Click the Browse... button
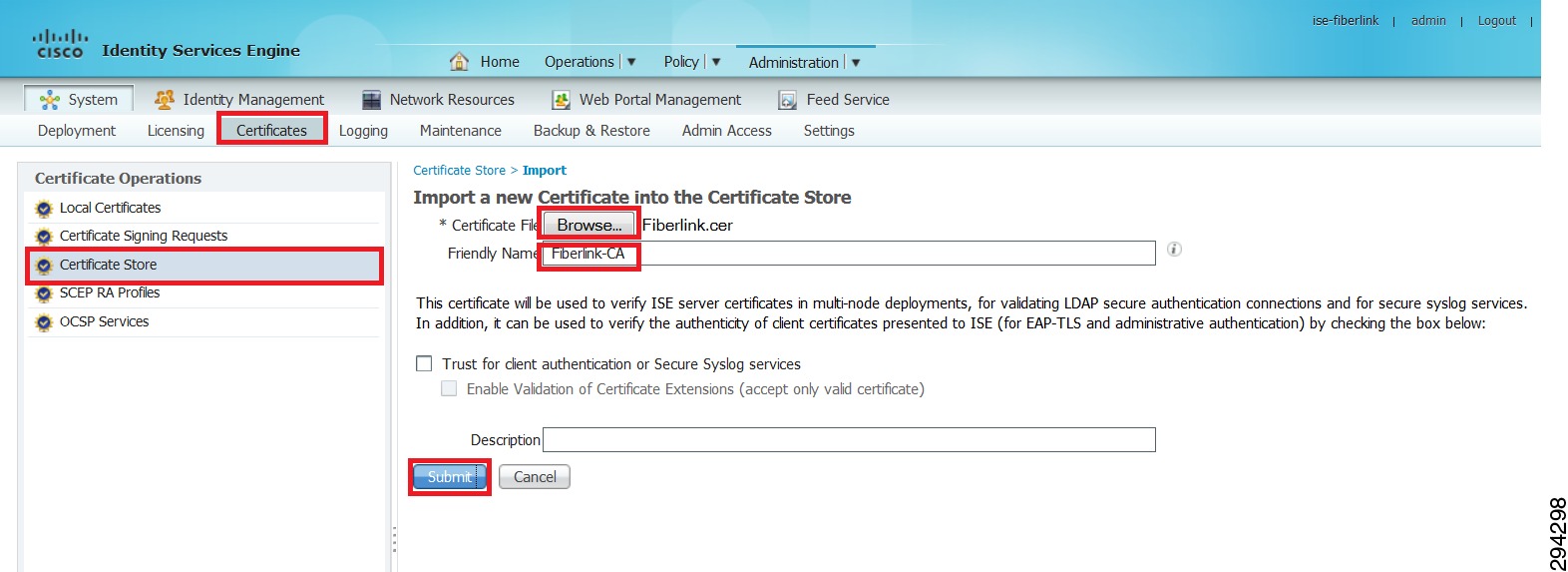1568x572 pixels. pyautogui.click(x=588, y=225)
